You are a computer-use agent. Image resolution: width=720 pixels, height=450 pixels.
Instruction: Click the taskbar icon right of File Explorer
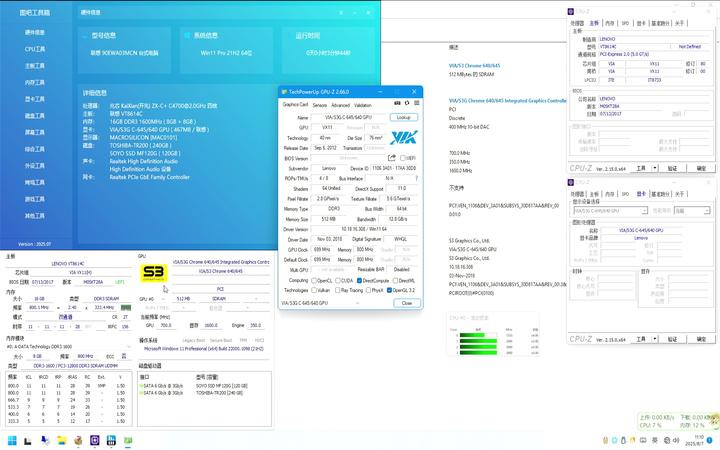pyautogui.click(x=78, y=441)
